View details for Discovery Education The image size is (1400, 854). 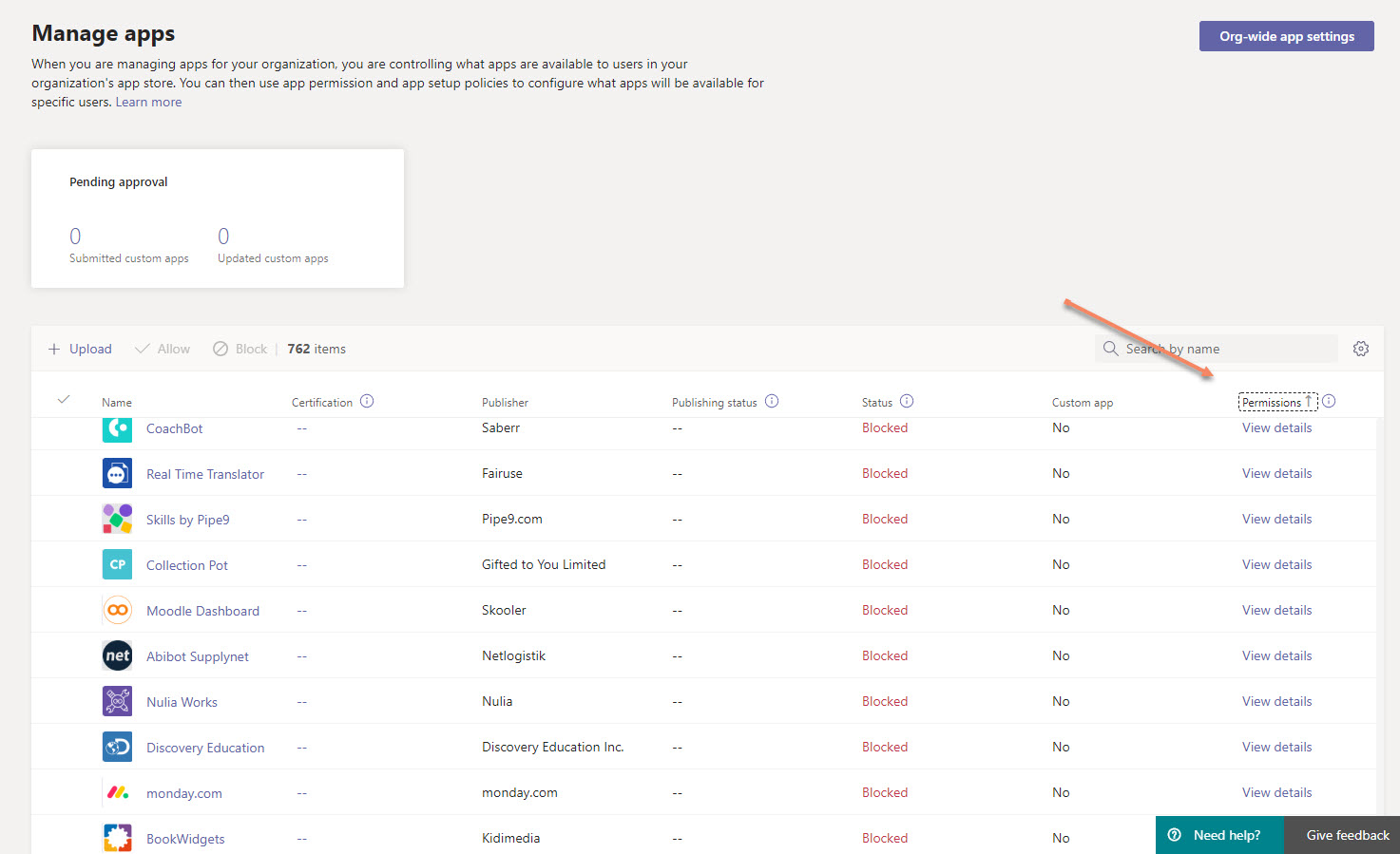tap(1276, 747)
